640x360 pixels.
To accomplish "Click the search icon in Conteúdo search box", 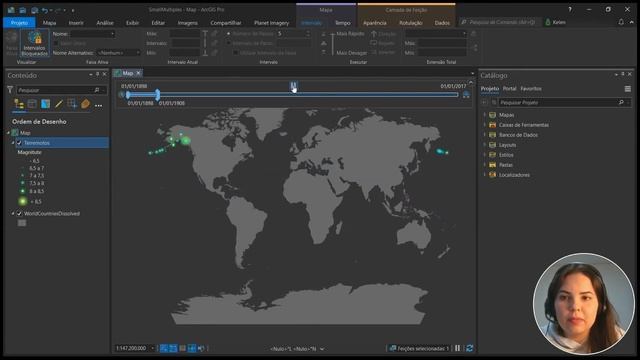I will point(97,90).
